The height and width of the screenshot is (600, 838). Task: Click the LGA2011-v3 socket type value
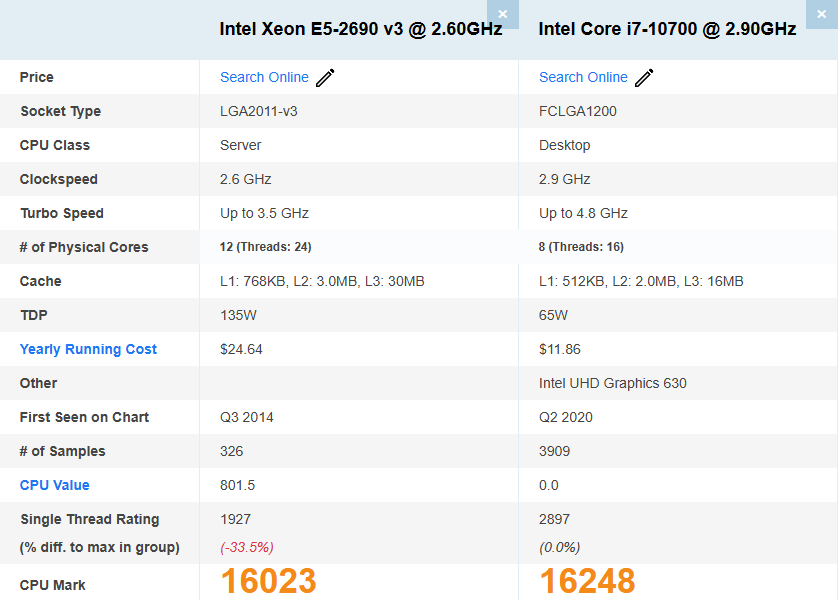(258, 111)
